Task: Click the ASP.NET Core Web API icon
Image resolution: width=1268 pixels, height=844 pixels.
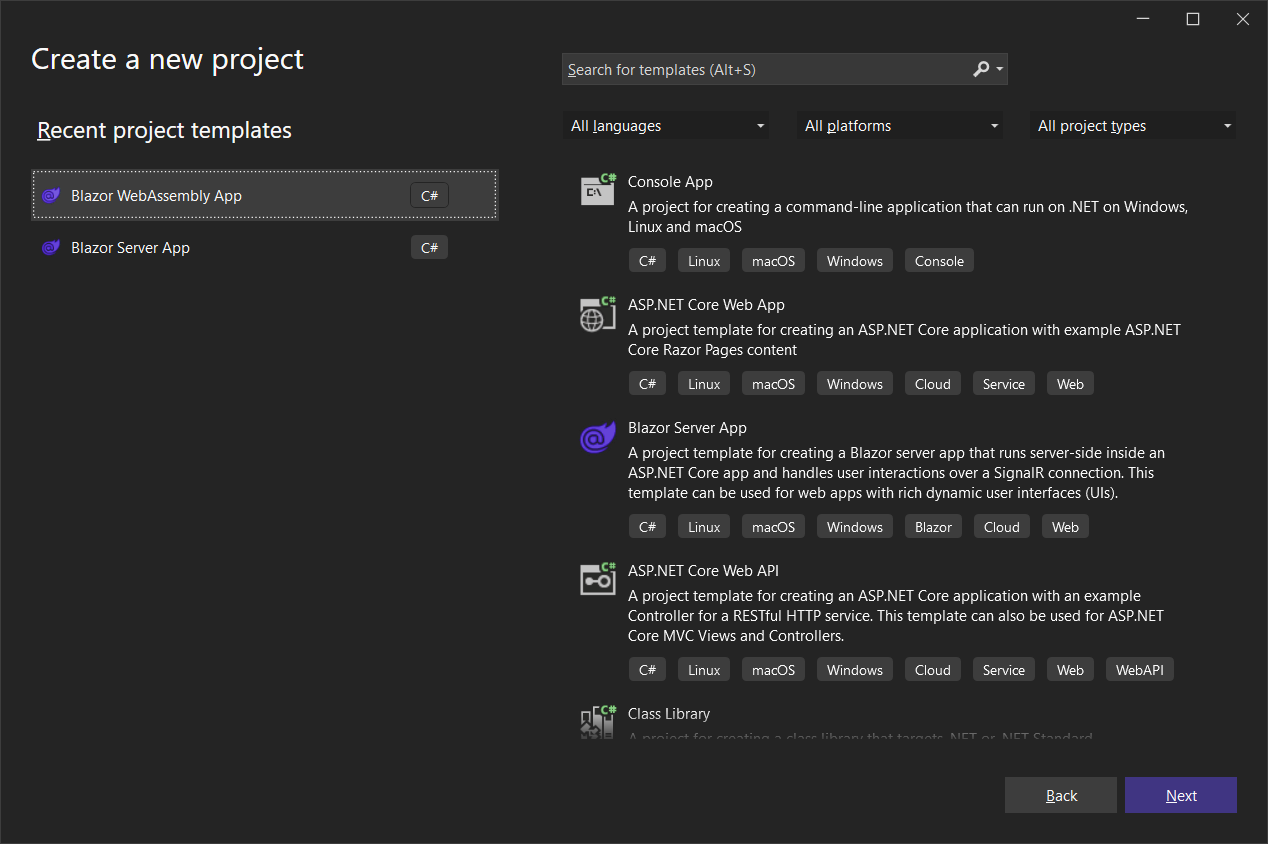Action: tap(598, 579)
